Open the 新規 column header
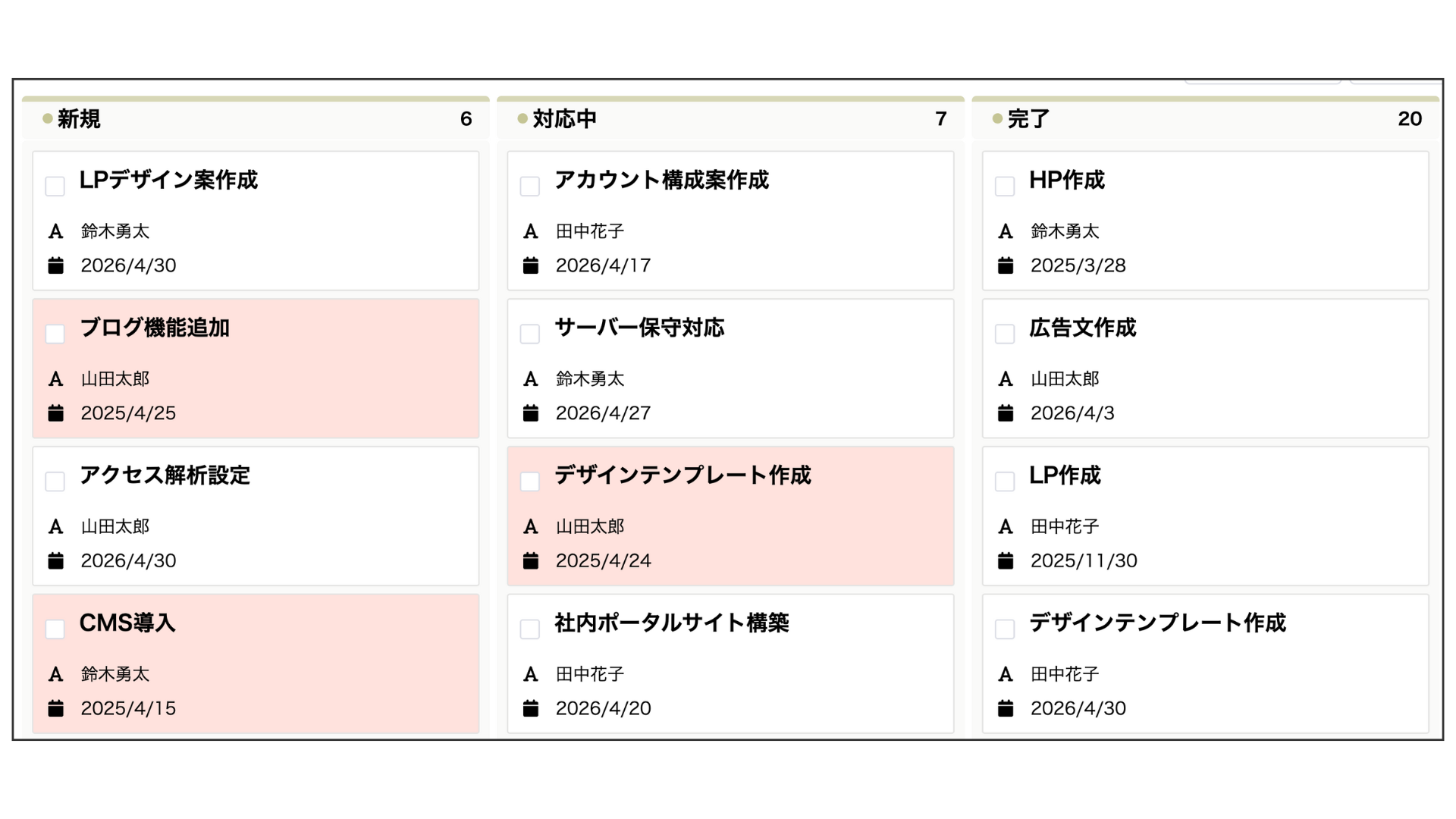Image resolution: width=1456 pixels, height=819 pixels. click(x=79, y=119)
